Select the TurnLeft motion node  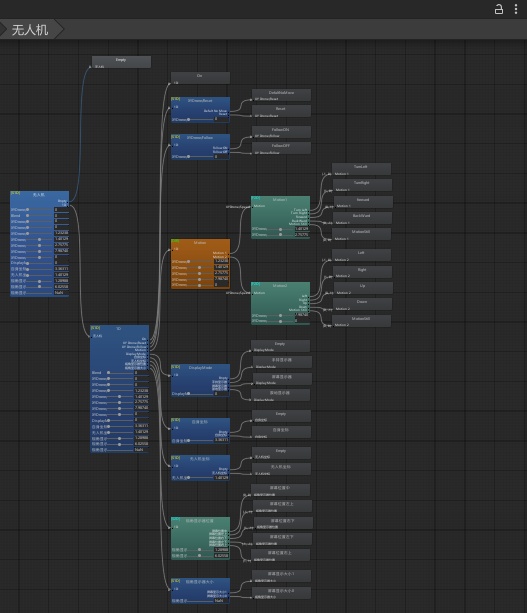361,169
